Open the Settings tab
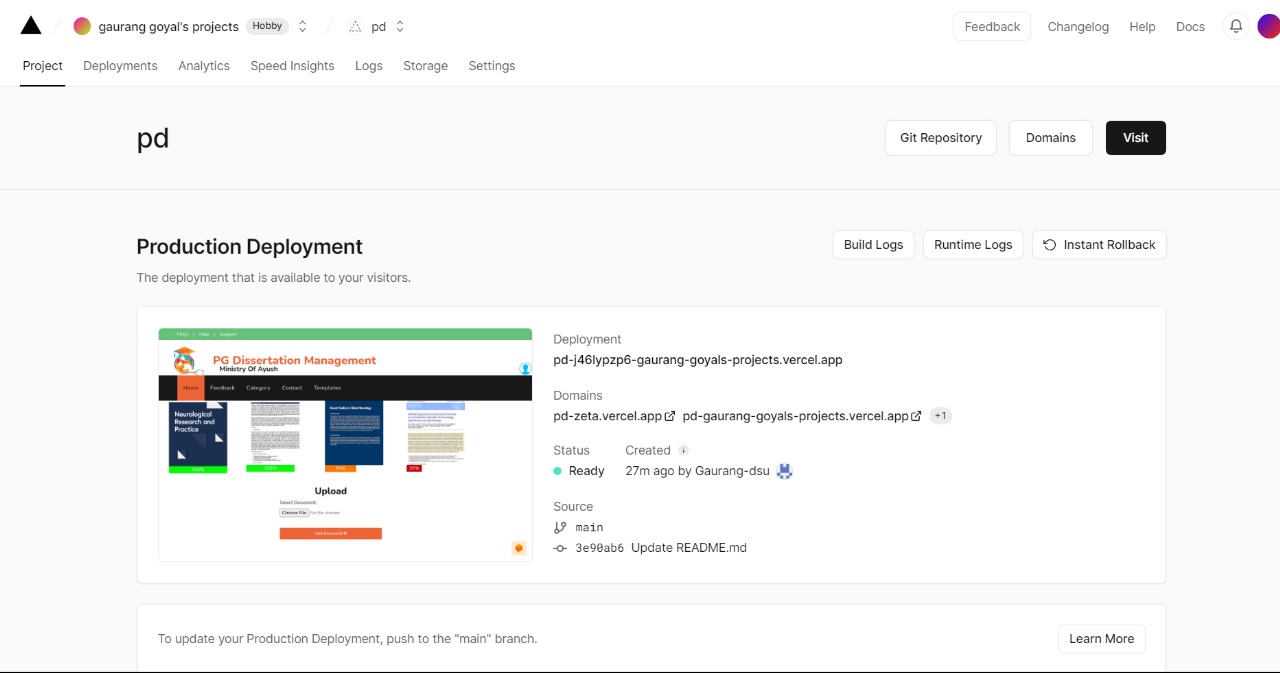Screen dimensions: 1280x673 491,65
